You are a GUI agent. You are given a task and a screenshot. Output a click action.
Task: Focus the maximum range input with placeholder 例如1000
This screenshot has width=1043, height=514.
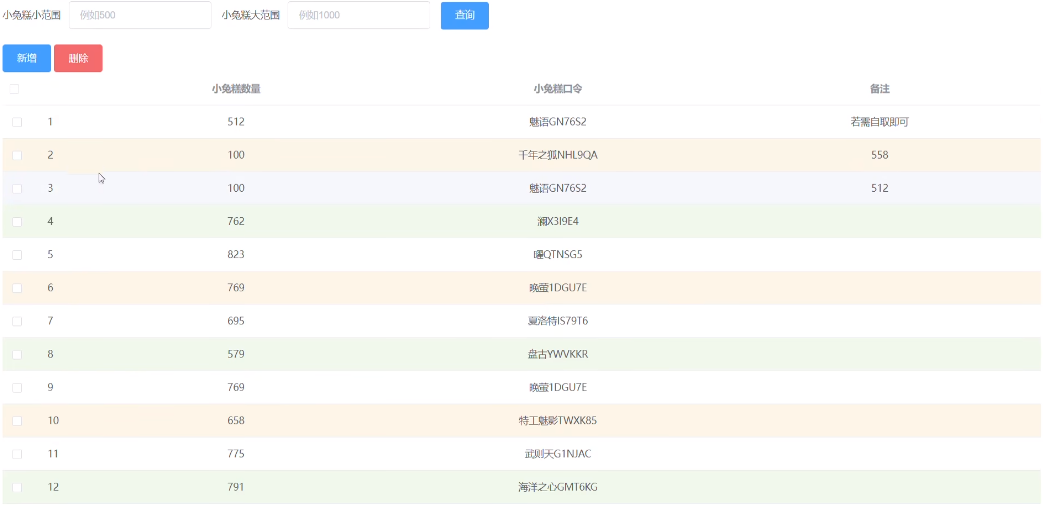[358, 15]
